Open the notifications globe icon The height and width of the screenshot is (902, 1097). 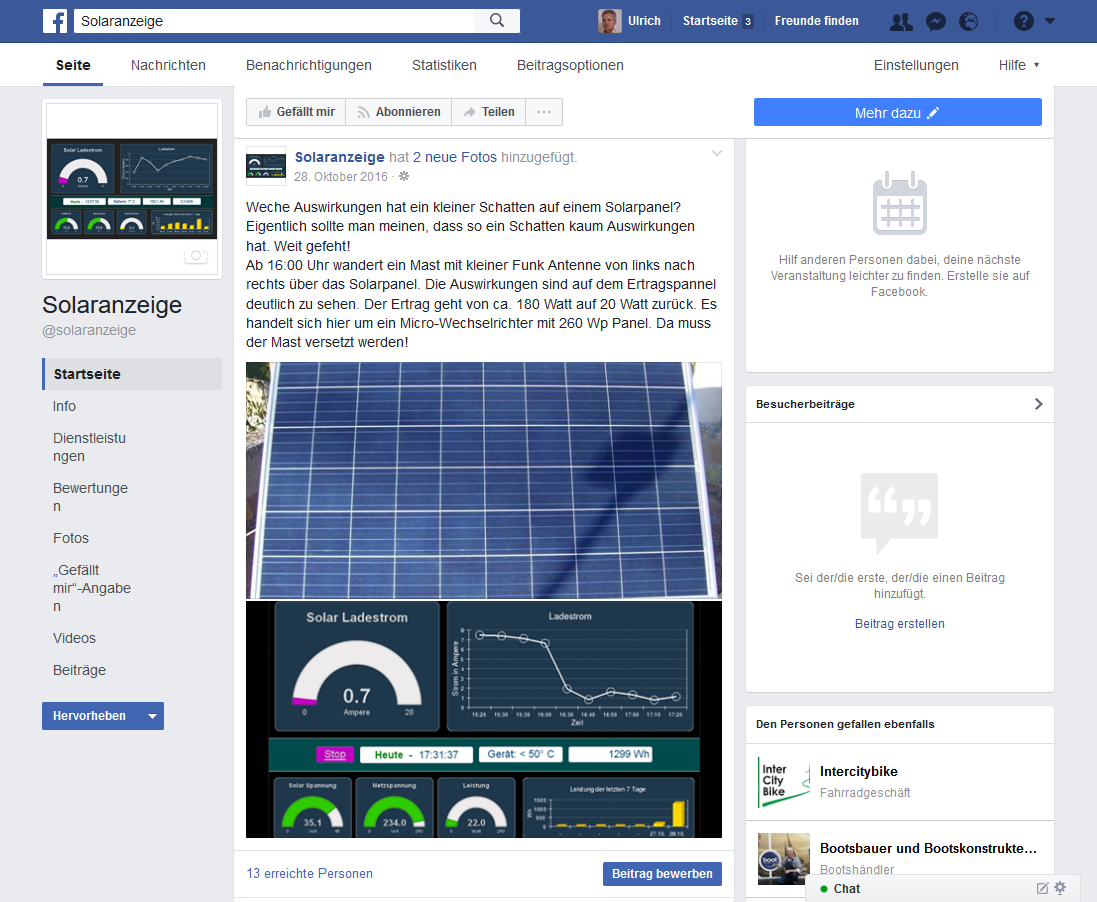pyautogui.click(x=968, y=21)
